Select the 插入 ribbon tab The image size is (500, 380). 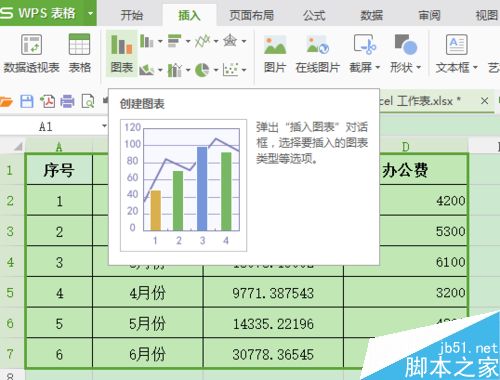(x=189, y=15)
